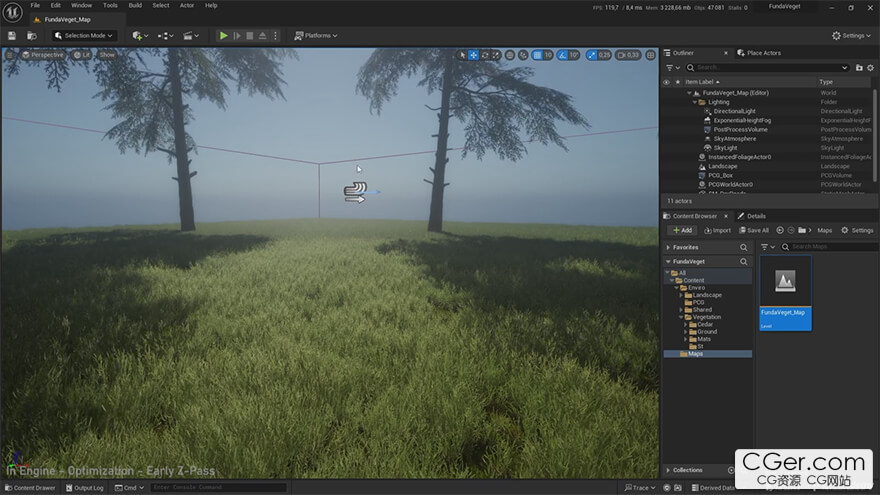Image resolution: width=880 pixels, height=495 pixels.
Task: Toggle Outliner visibility eye column header
Action: (666, 82)
